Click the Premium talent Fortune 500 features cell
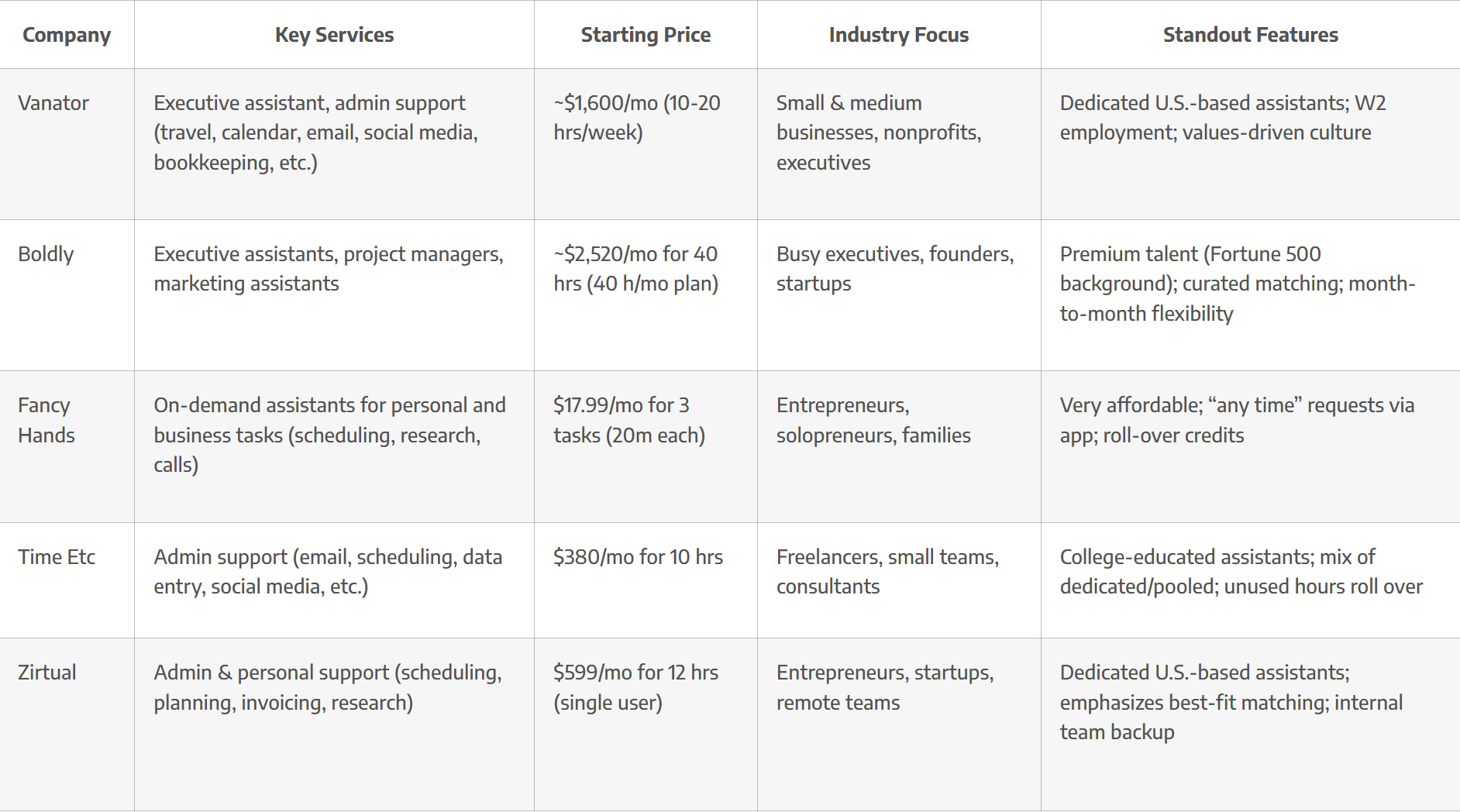 (1237, 284)
